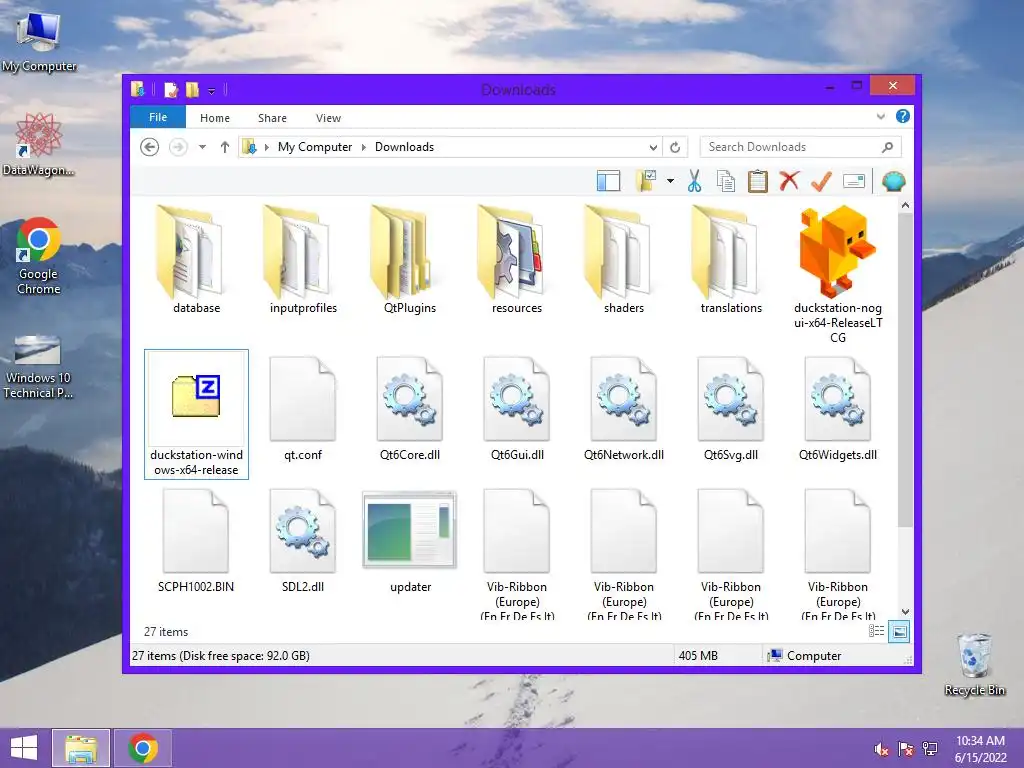Select the My Computer desktop icon

click(x=39, y=40)
